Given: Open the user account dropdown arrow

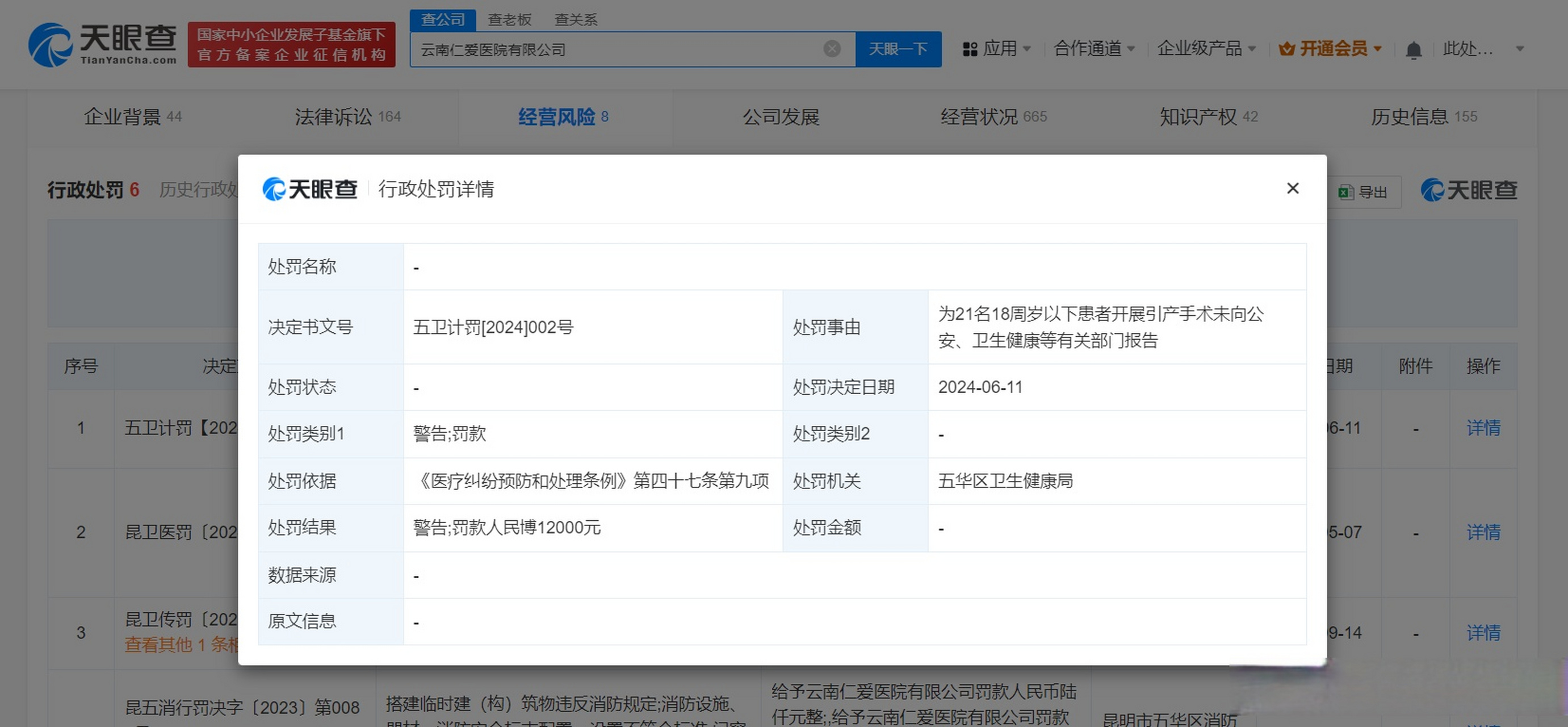Looking at the screenshot, I should pos(1519,49).
